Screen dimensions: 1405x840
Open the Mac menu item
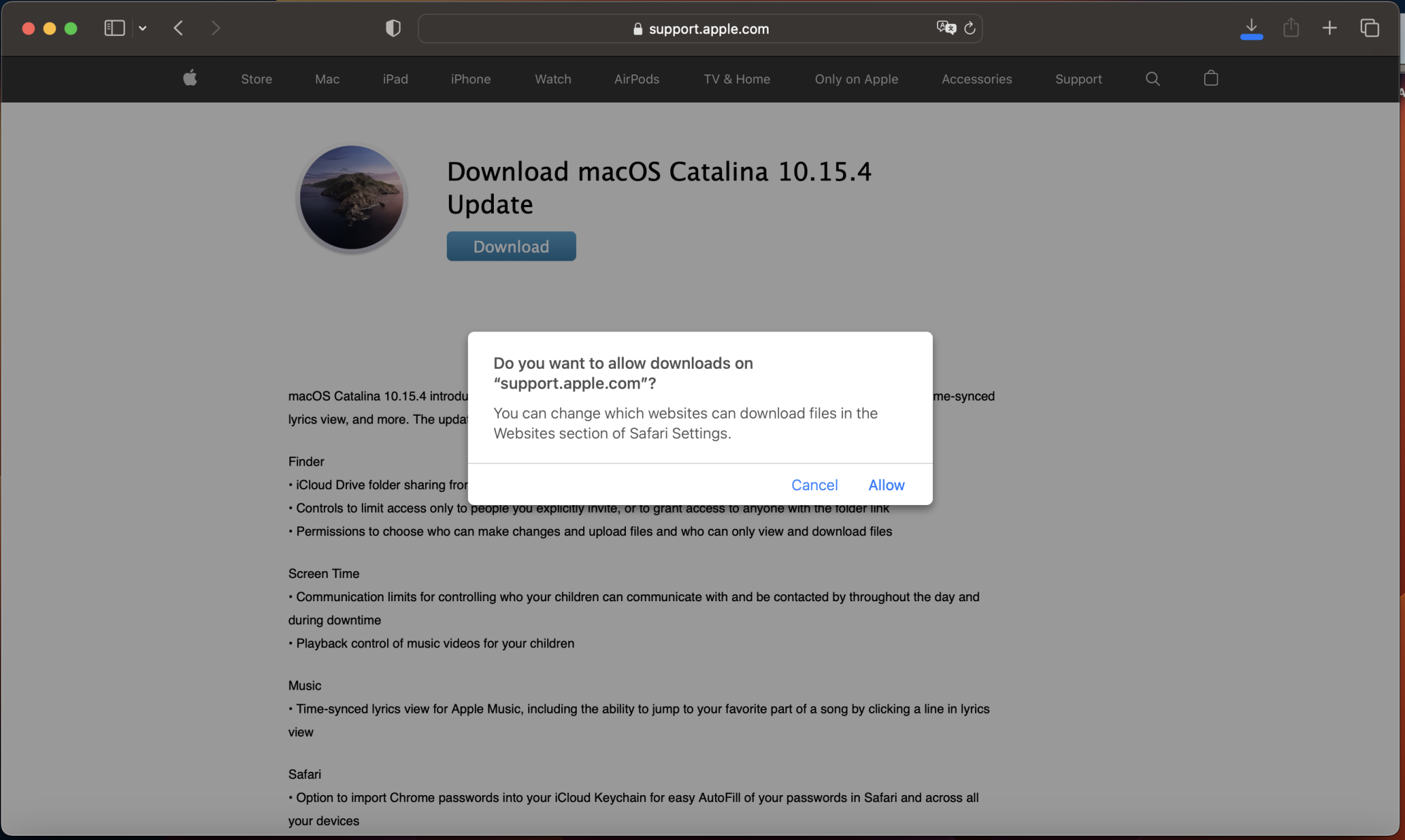327,79
